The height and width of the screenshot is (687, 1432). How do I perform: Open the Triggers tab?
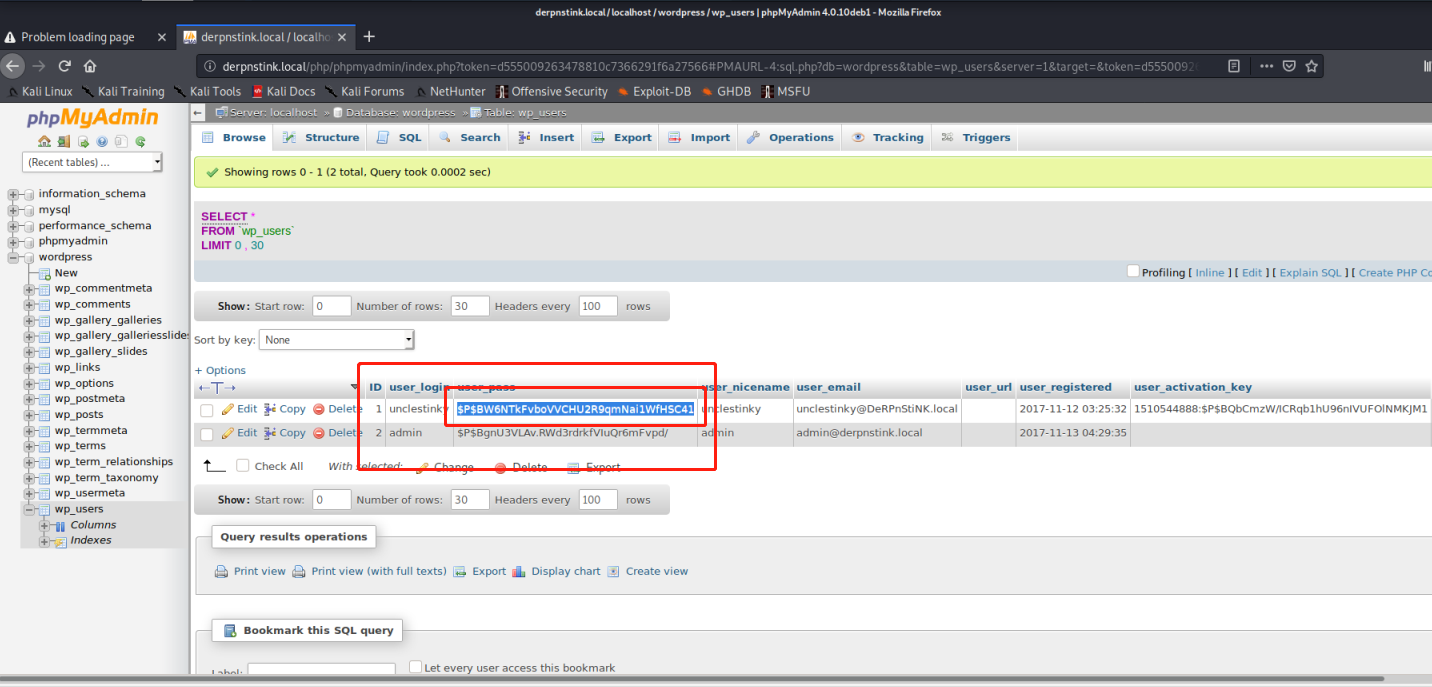975,138
